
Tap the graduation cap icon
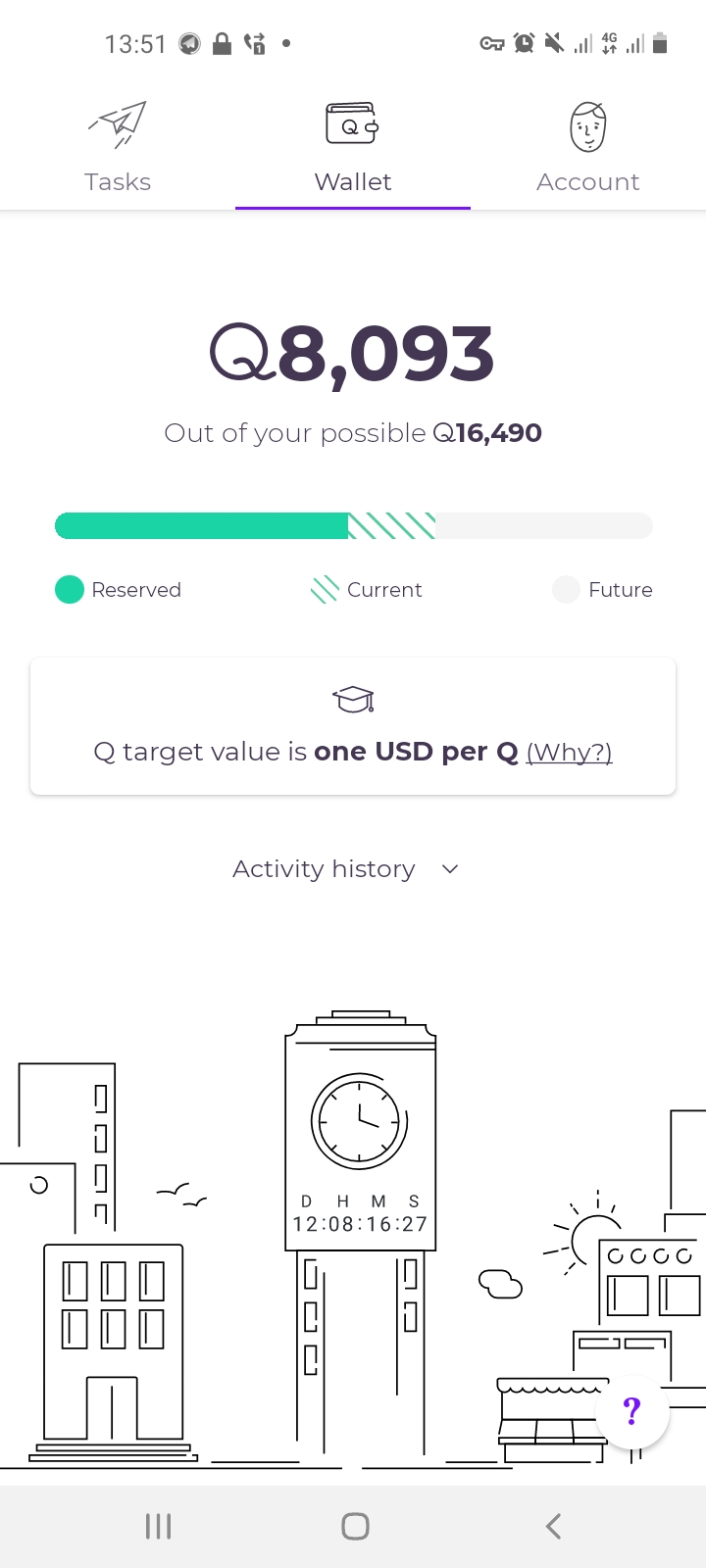[353, 699]
